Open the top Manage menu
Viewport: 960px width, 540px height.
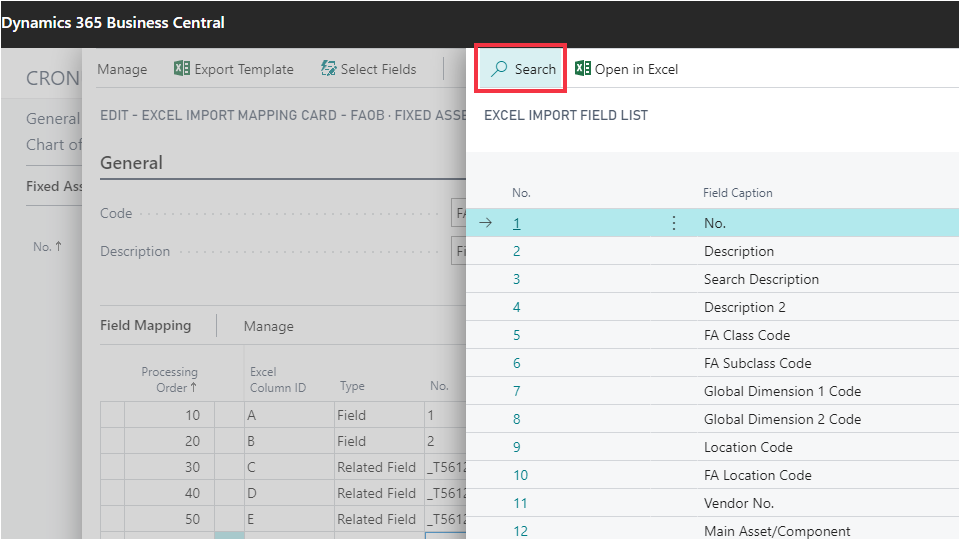pyautogui.click(x=122, y=69)
